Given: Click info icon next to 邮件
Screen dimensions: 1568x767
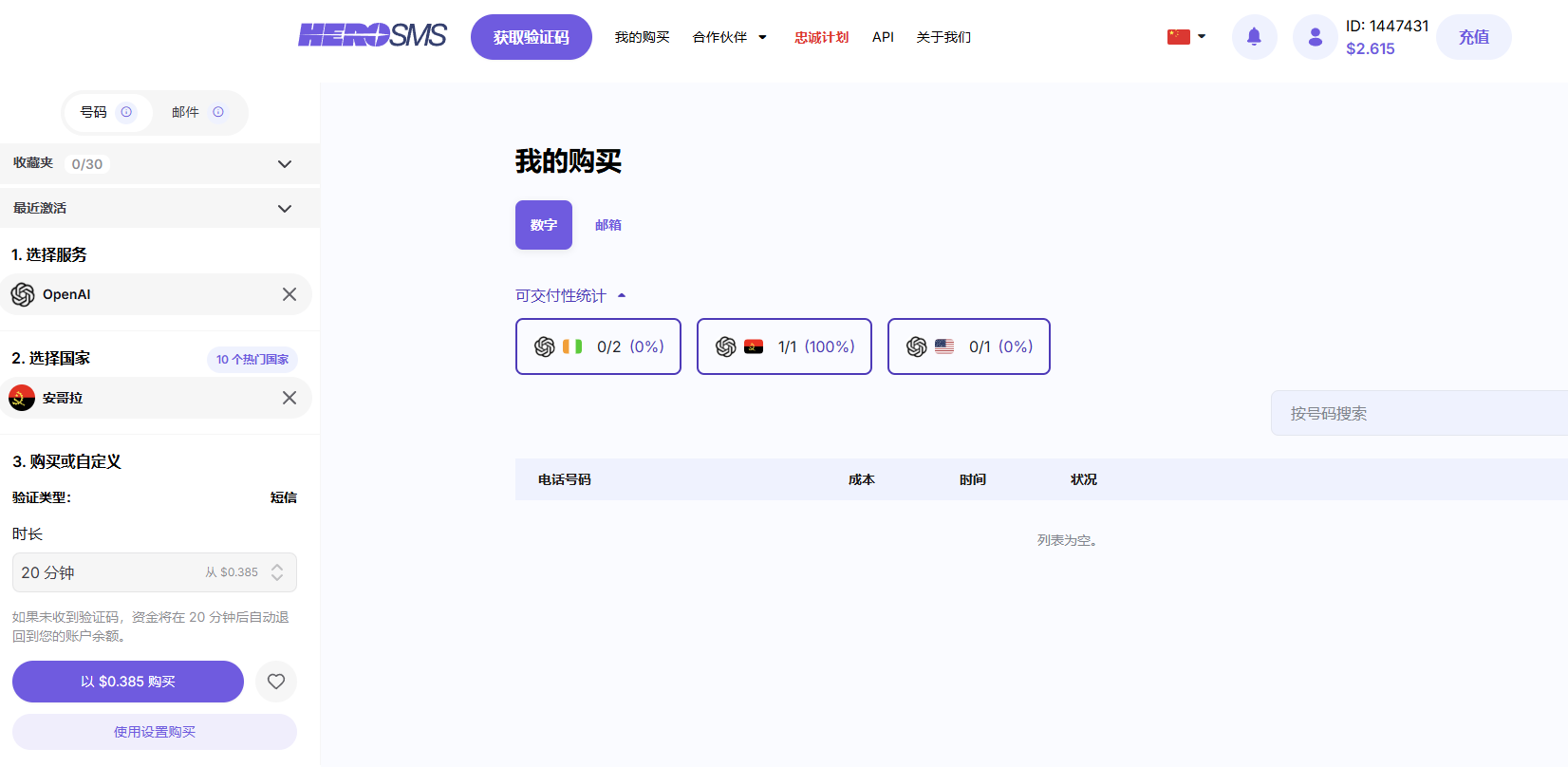Looking at the screenshot, I should pos(218,112).
